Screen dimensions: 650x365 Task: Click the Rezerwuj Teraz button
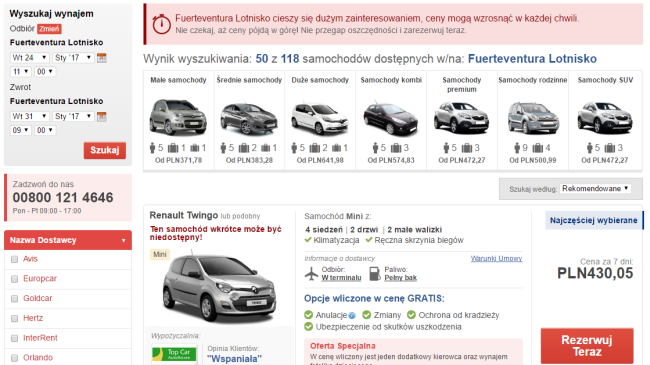[x=587, y=346]
